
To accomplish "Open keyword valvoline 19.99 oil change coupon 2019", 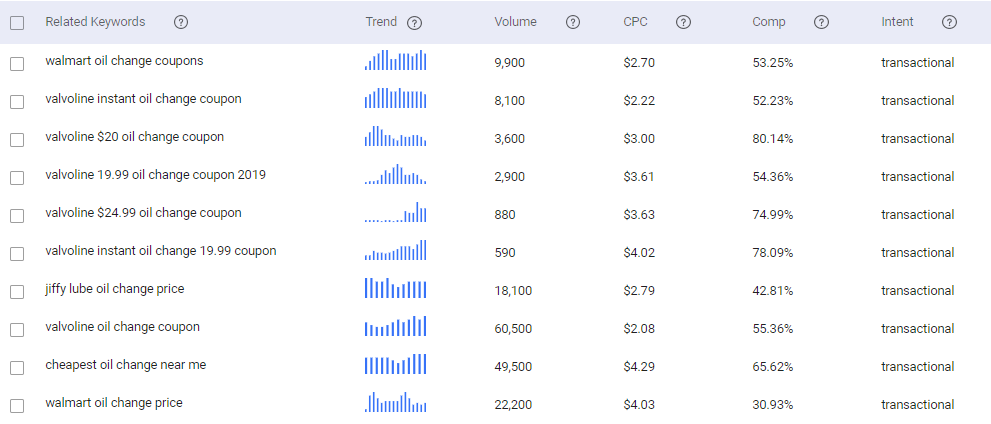I will tap(155, 175).
